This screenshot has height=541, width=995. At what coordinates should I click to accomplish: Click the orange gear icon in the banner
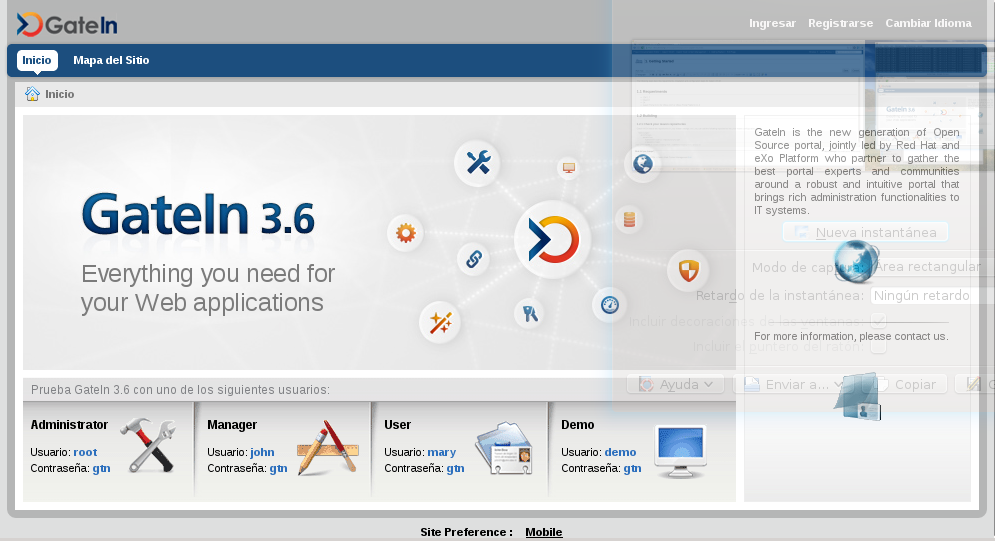click(405, 233)
